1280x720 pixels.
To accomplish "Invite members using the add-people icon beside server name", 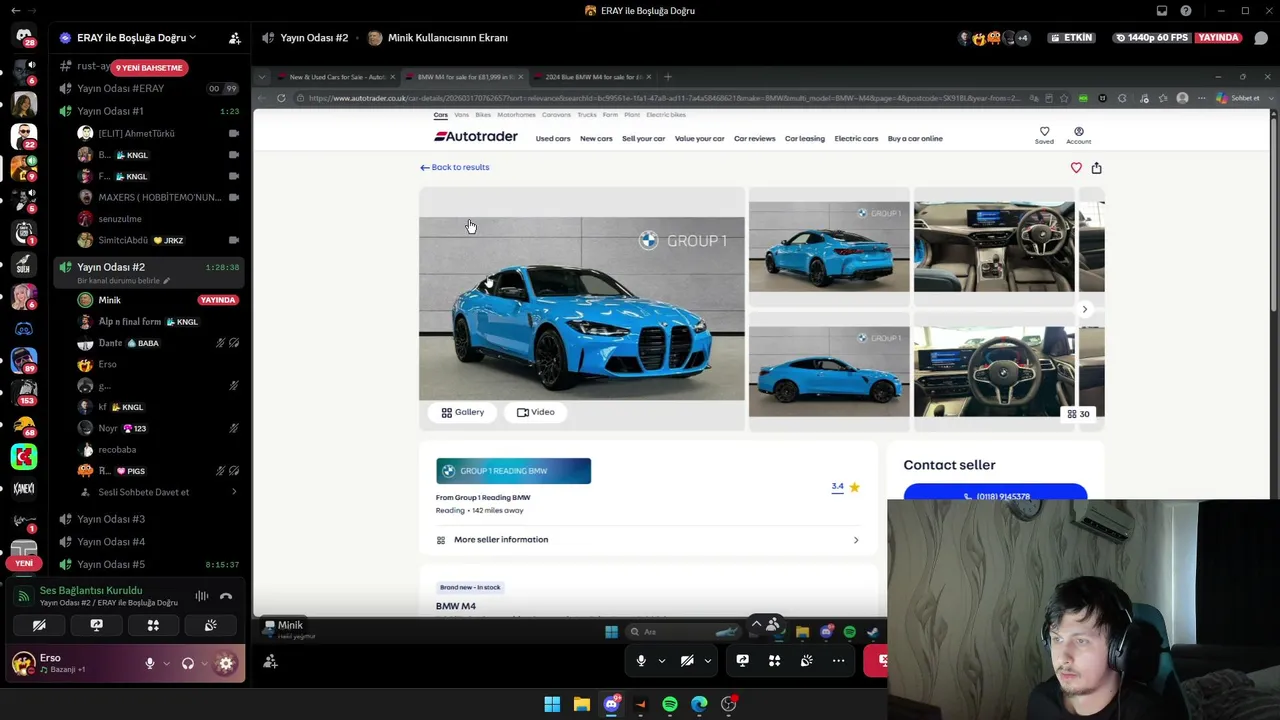I will [234, 38].
